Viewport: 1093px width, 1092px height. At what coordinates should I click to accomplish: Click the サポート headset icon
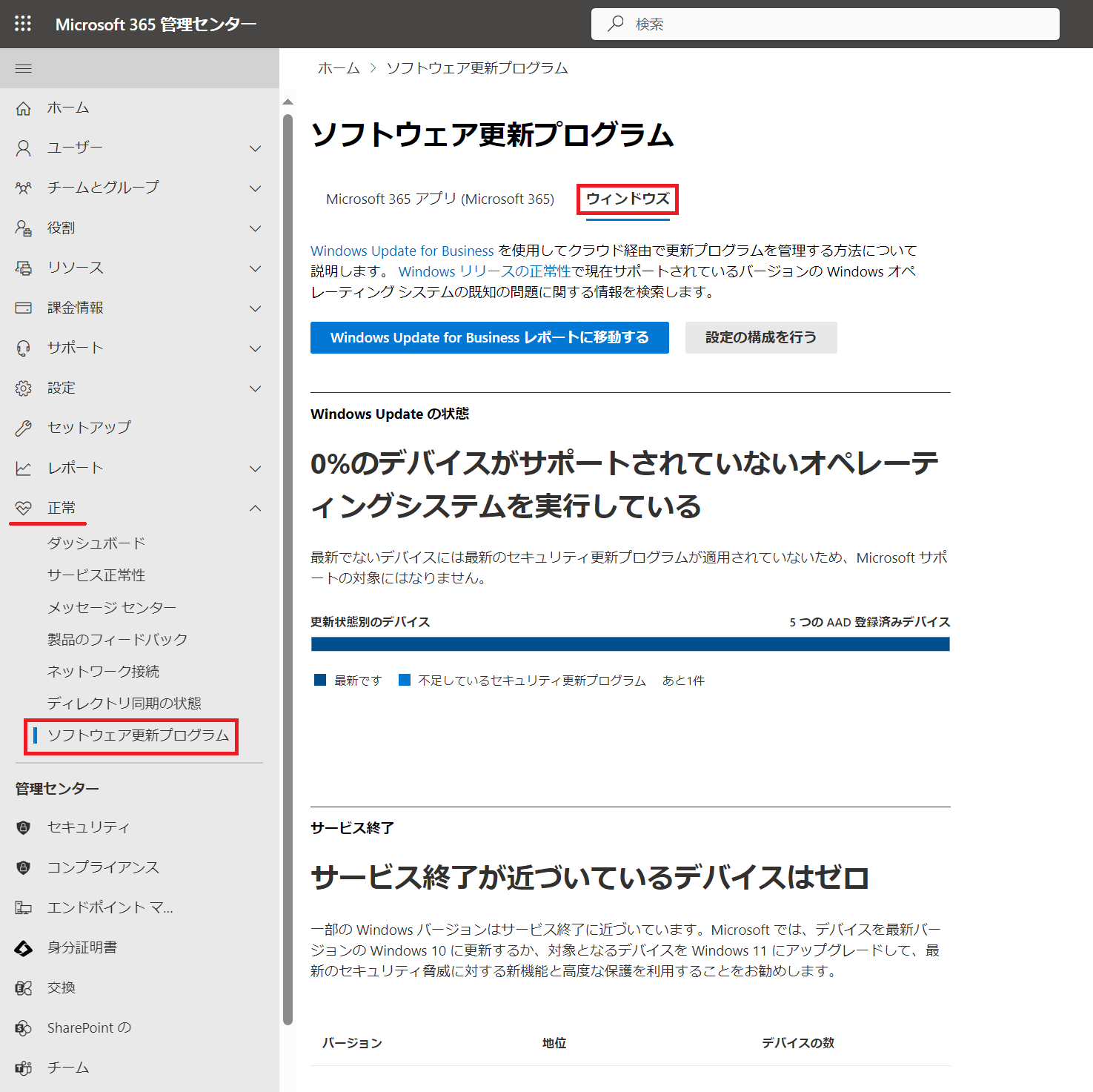[x=24, y=348]
